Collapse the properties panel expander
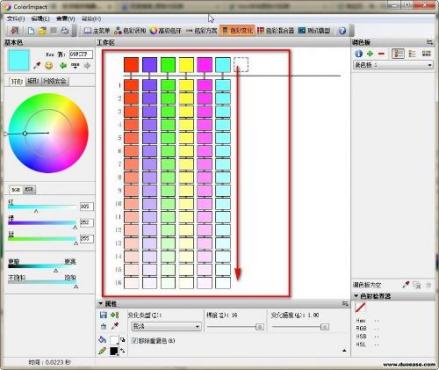439x370 pixels. (x=100, y=304)
